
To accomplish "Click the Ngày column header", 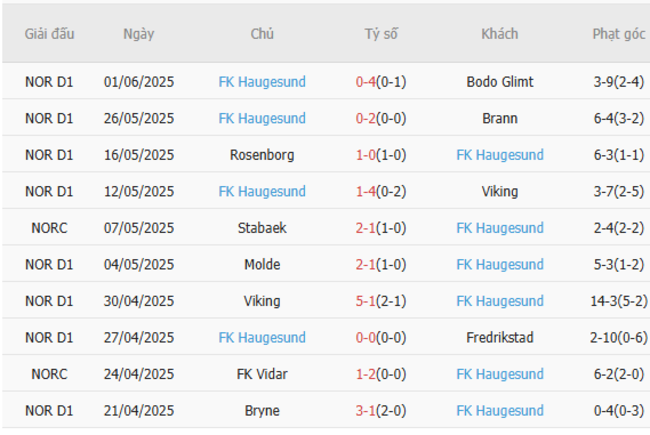I will click(139, 33).
